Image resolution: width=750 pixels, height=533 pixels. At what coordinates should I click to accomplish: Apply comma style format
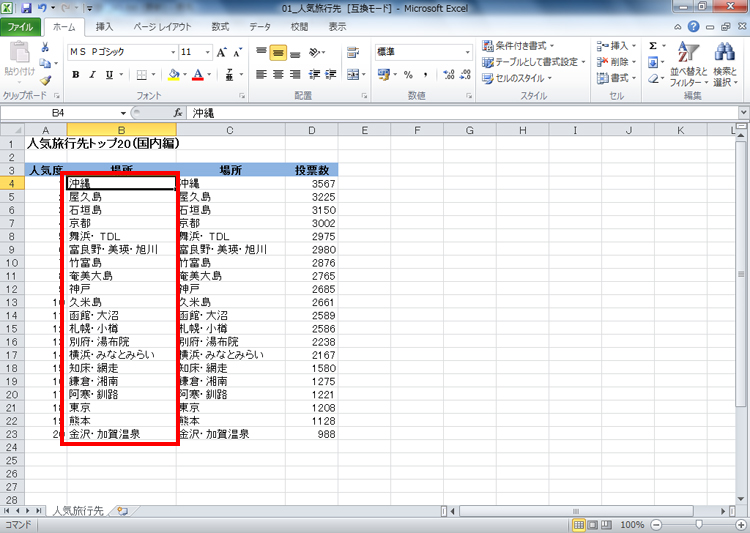425,75
